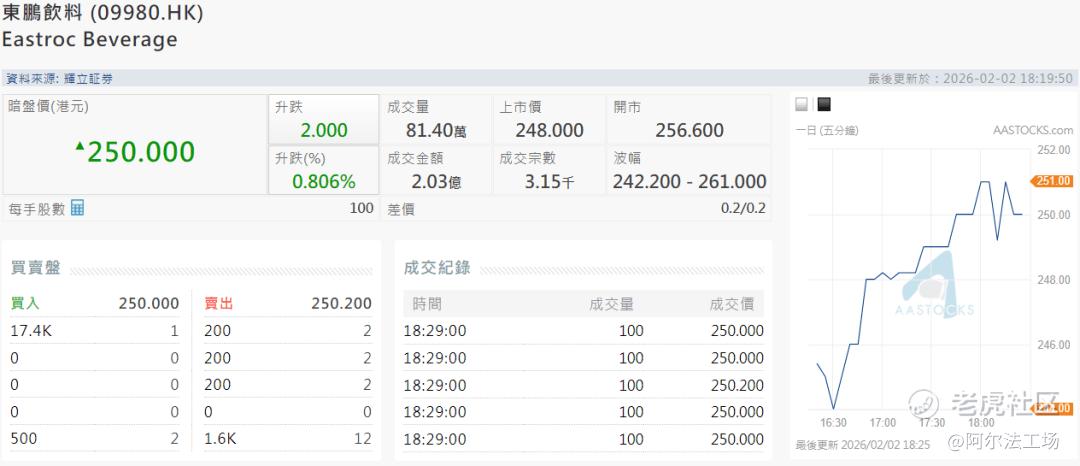The image size is (1080, 466).
Task: Click the 500 bid queue row
Action: click(94, 438)
